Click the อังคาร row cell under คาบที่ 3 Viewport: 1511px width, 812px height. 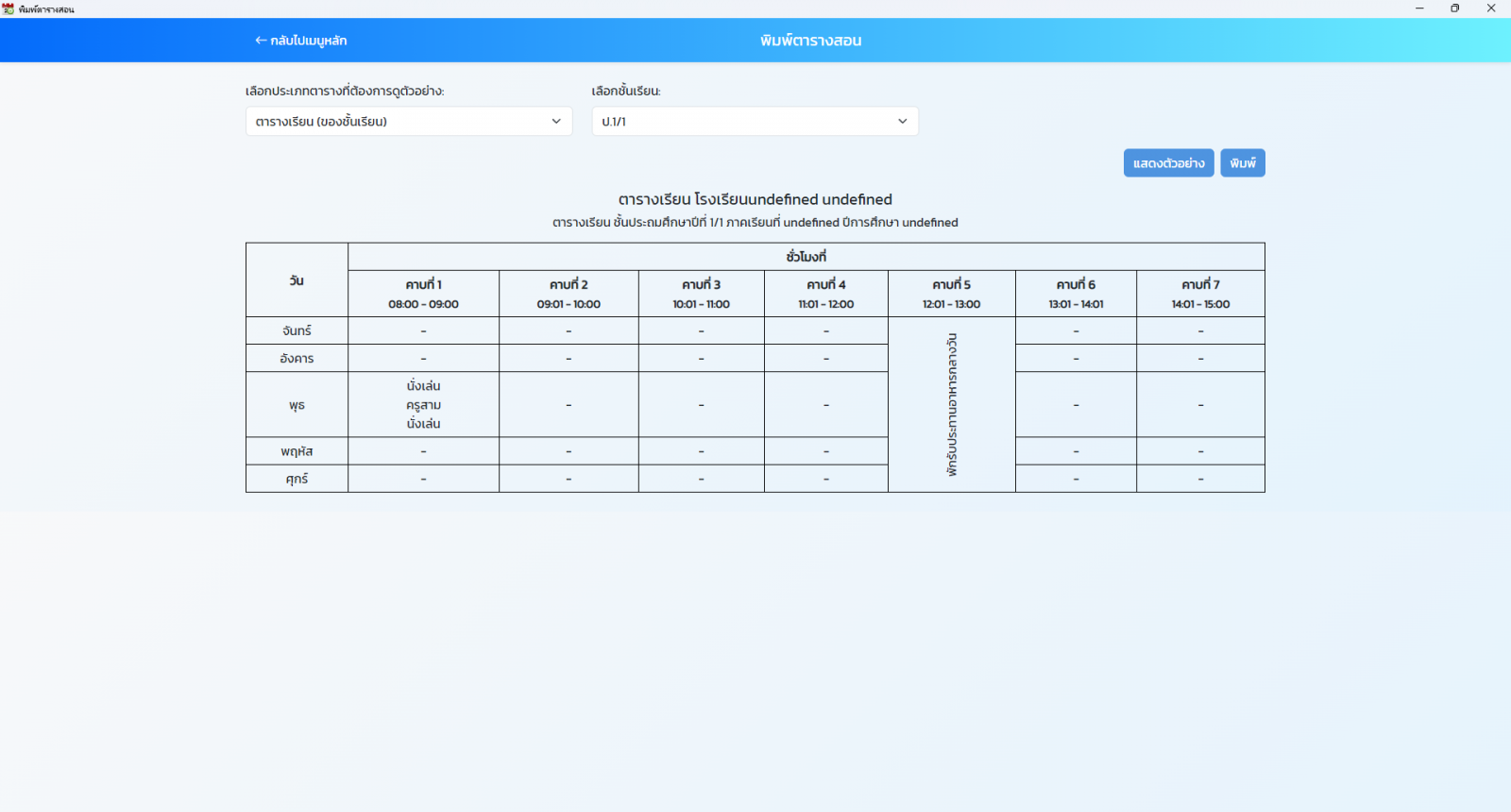[x=702, y=358]
